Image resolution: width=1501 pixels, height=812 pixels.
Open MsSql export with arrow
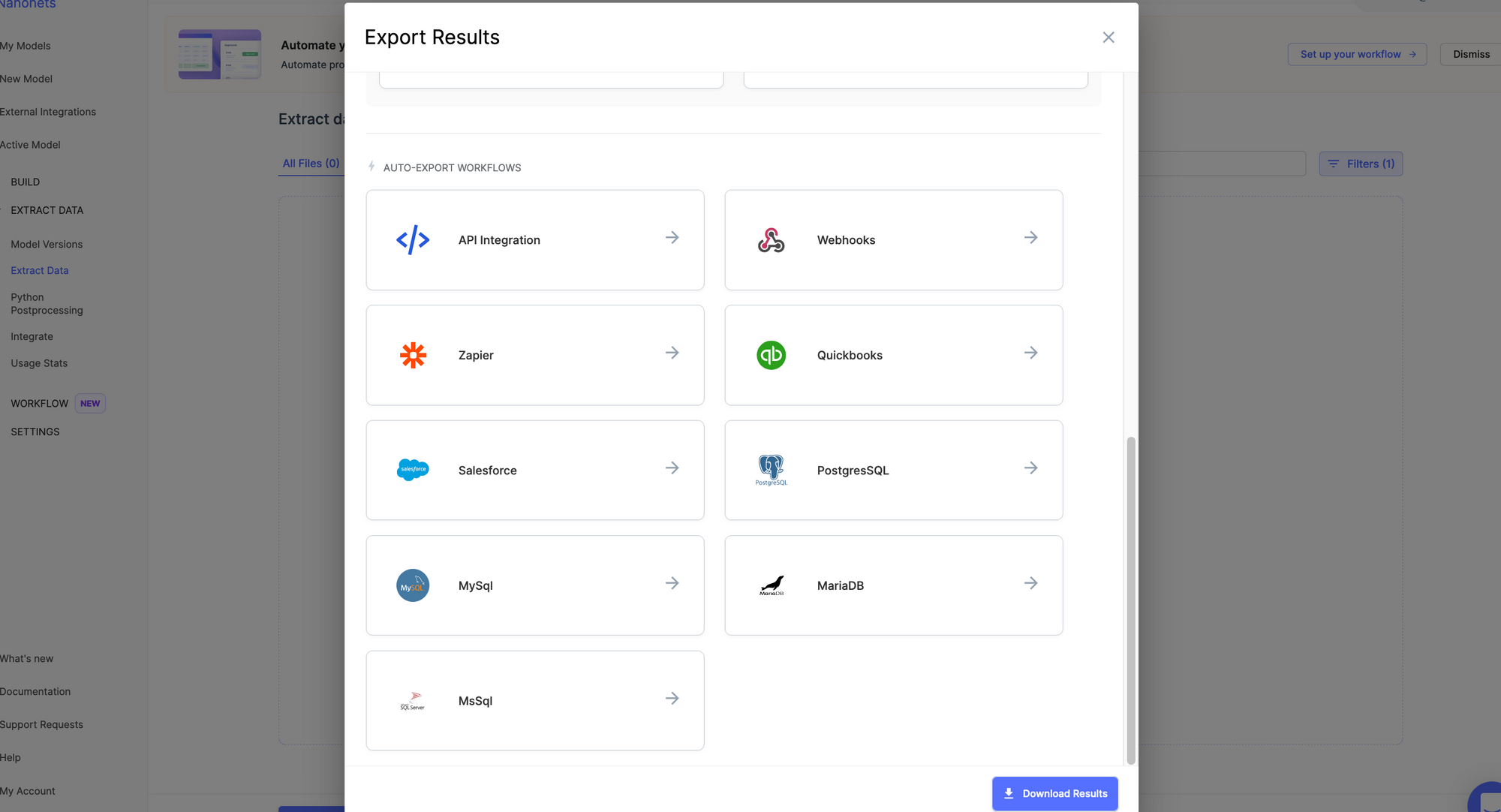point(672,699)
